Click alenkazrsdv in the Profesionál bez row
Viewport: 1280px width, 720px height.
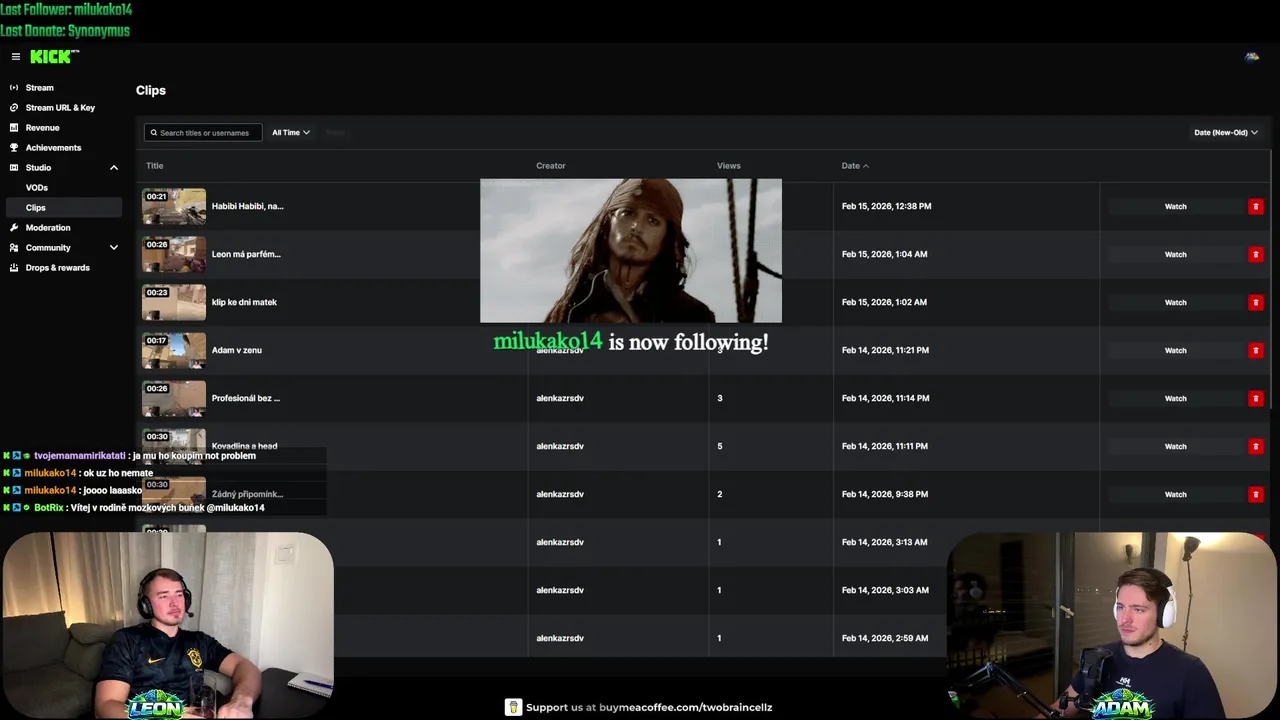[x=560, y=398]
